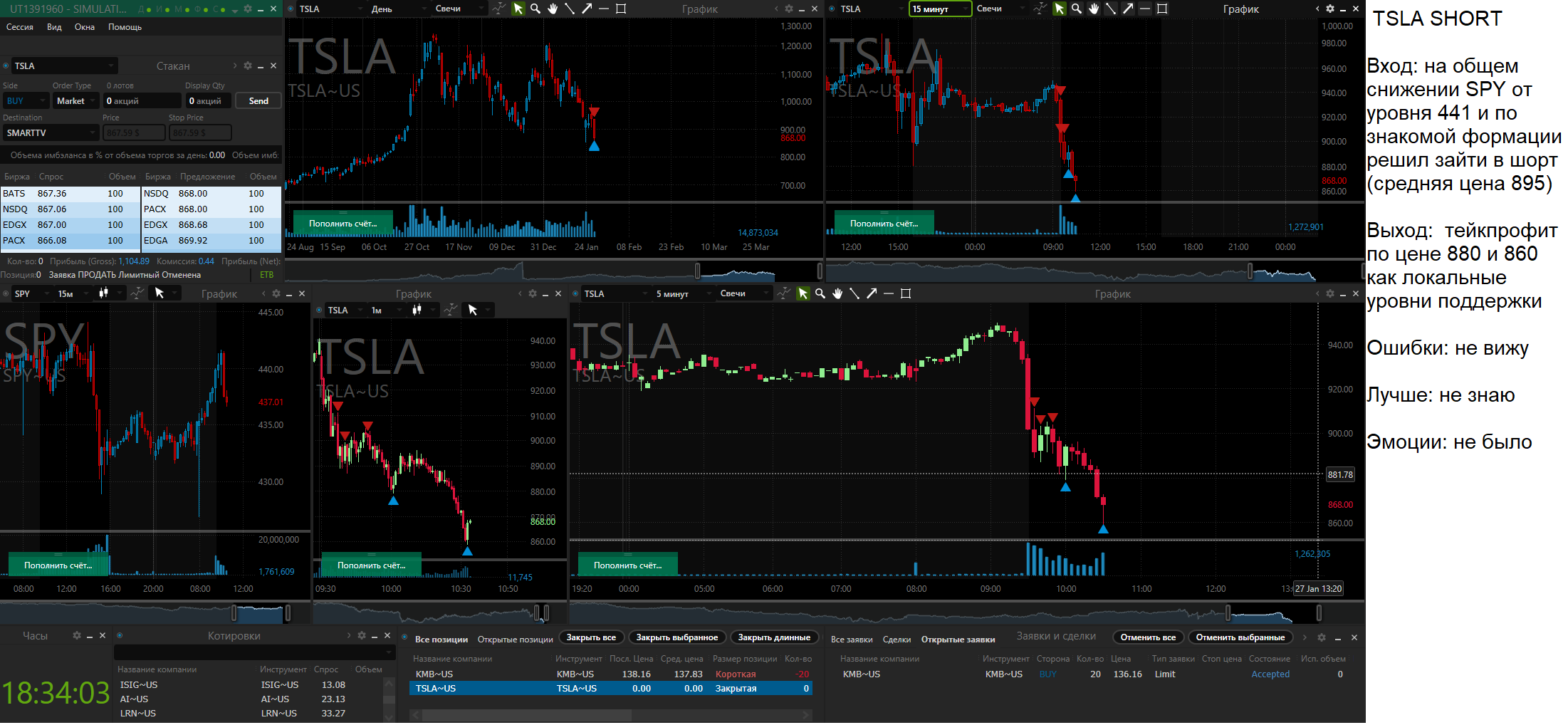1568x725 pixels.
Task: Toggle the link indicator of the 15-minute TSLA chart
Action: [832, 9]
